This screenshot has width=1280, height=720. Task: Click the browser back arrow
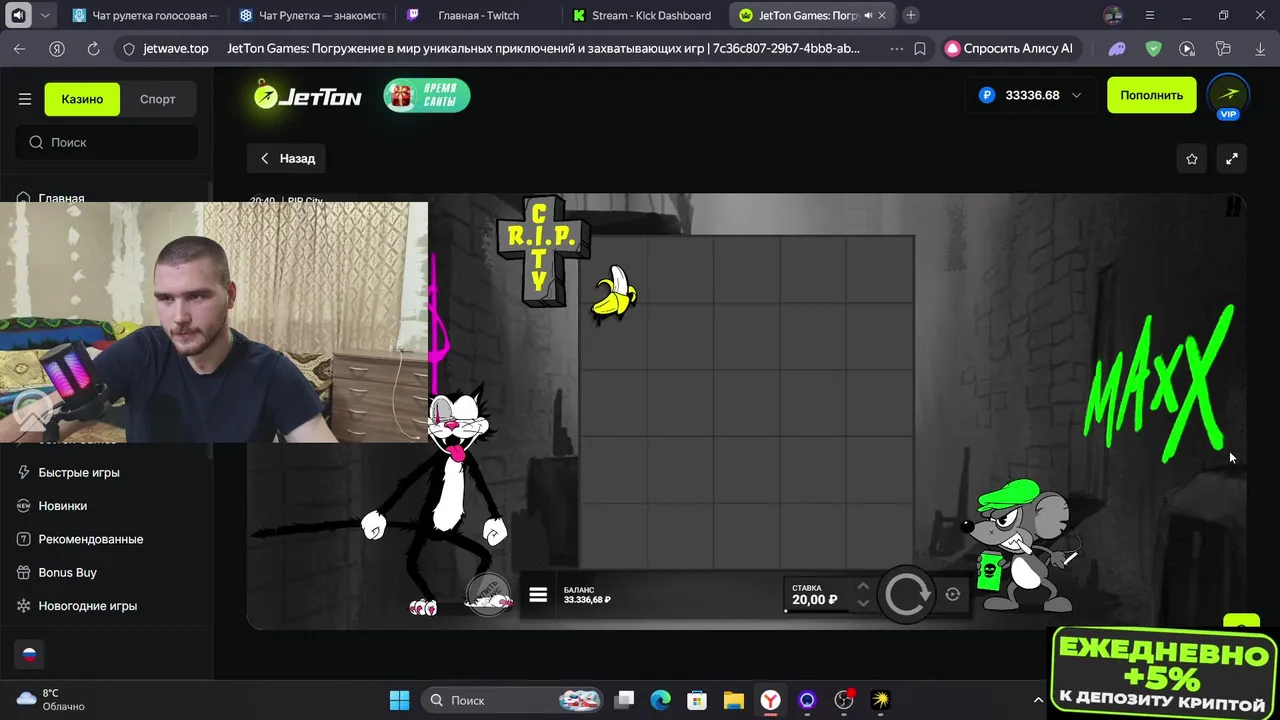pyautogui.click(x=20, y=48)
